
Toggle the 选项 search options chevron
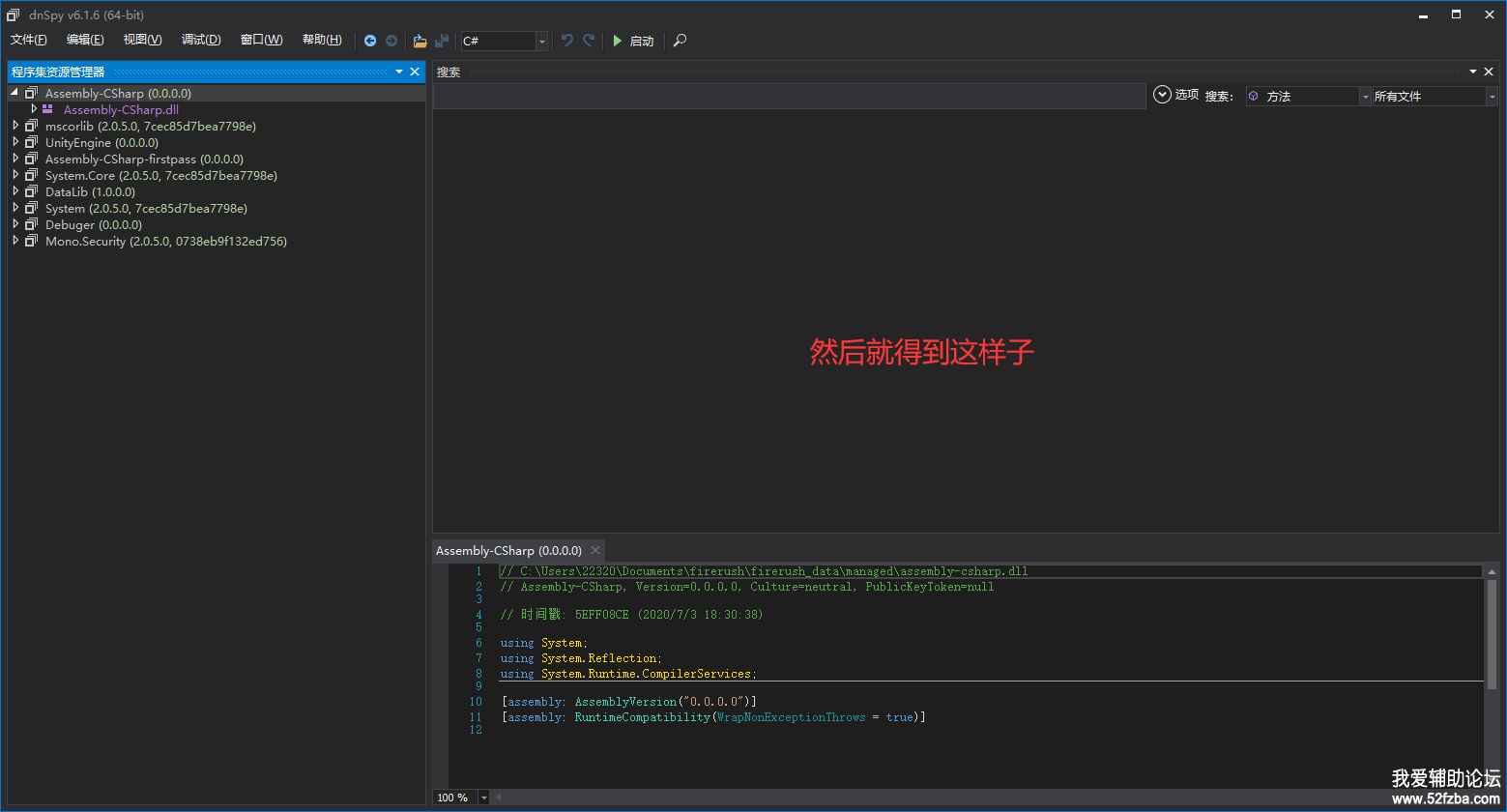pyautogui.click(x=1163, y=95)
